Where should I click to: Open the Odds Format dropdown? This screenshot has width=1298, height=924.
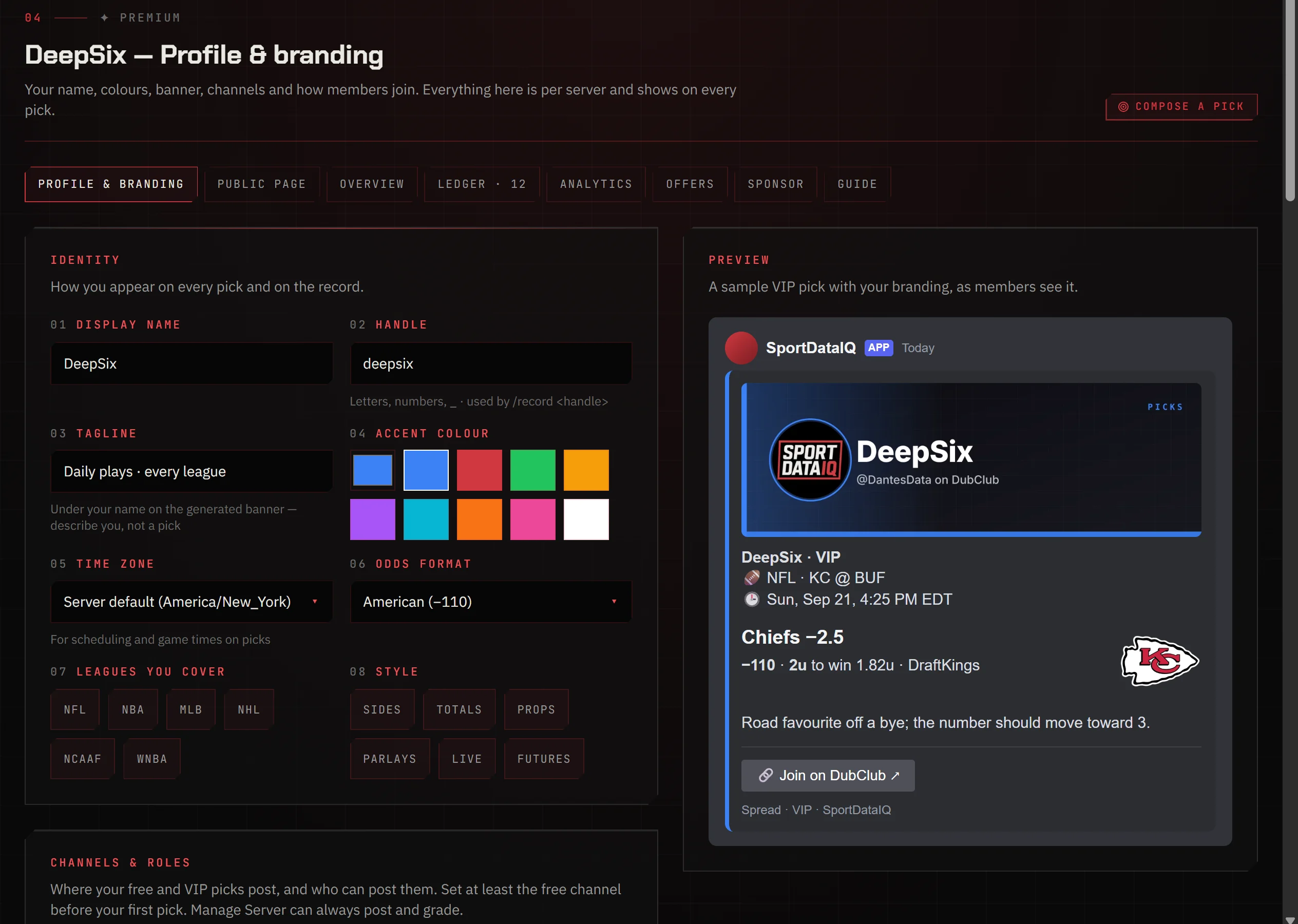pos(491,602)
